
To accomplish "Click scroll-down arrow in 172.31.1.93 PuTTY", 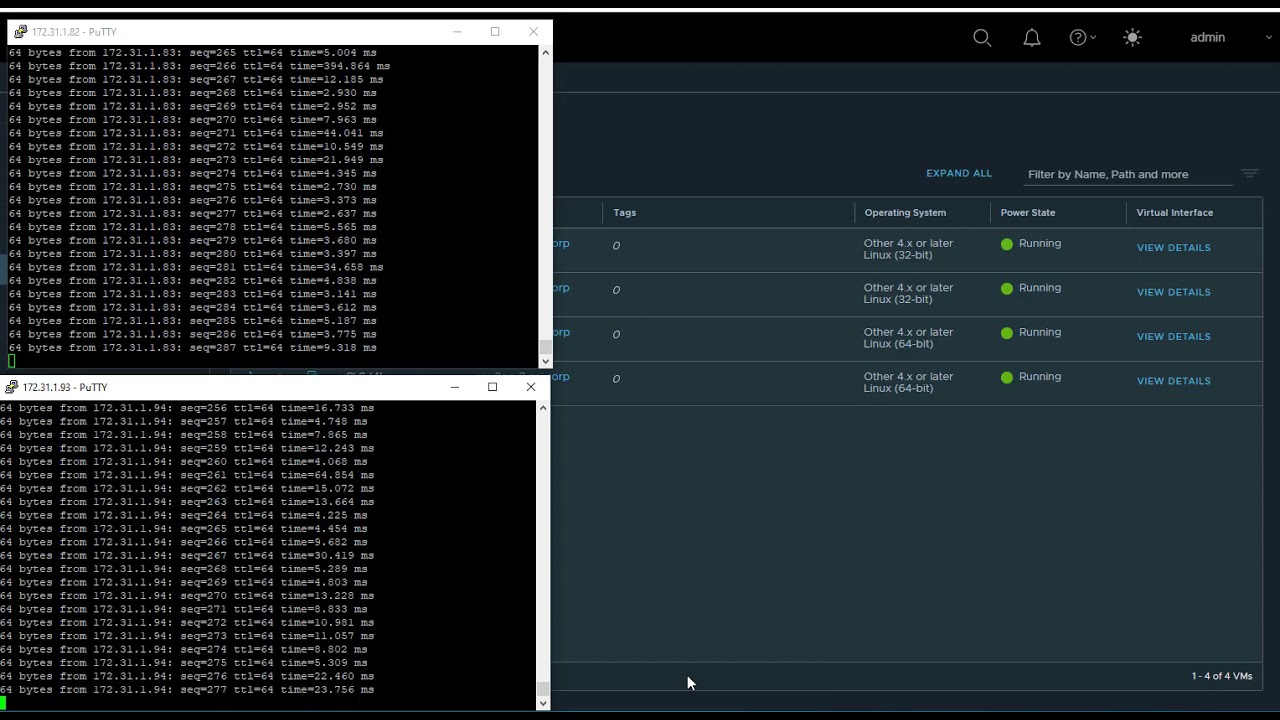I will pyautogui.click(x=543, y=703).
